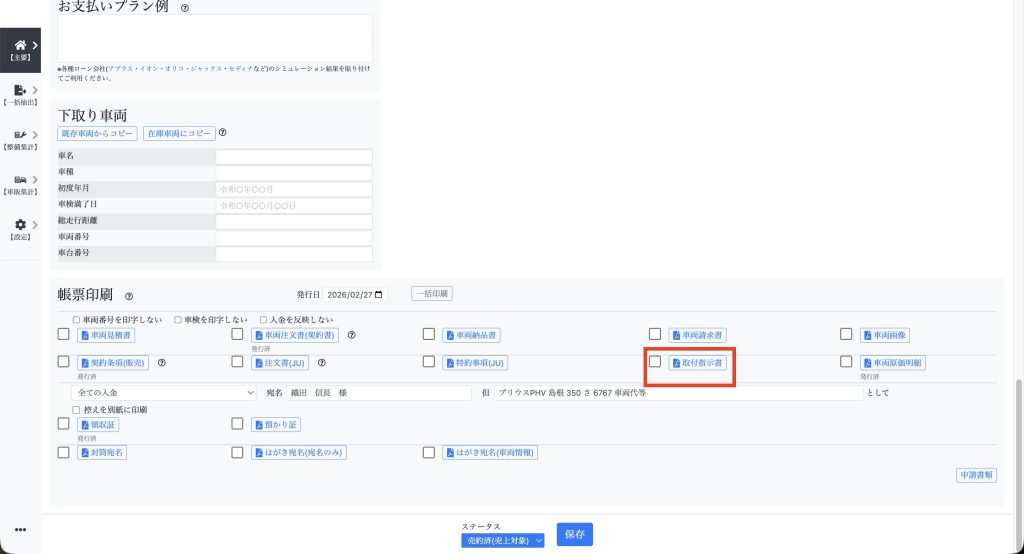
Task: Open the 一括抽出 sidebar icon
Action: pyautogui.click(x=20, y=92)
